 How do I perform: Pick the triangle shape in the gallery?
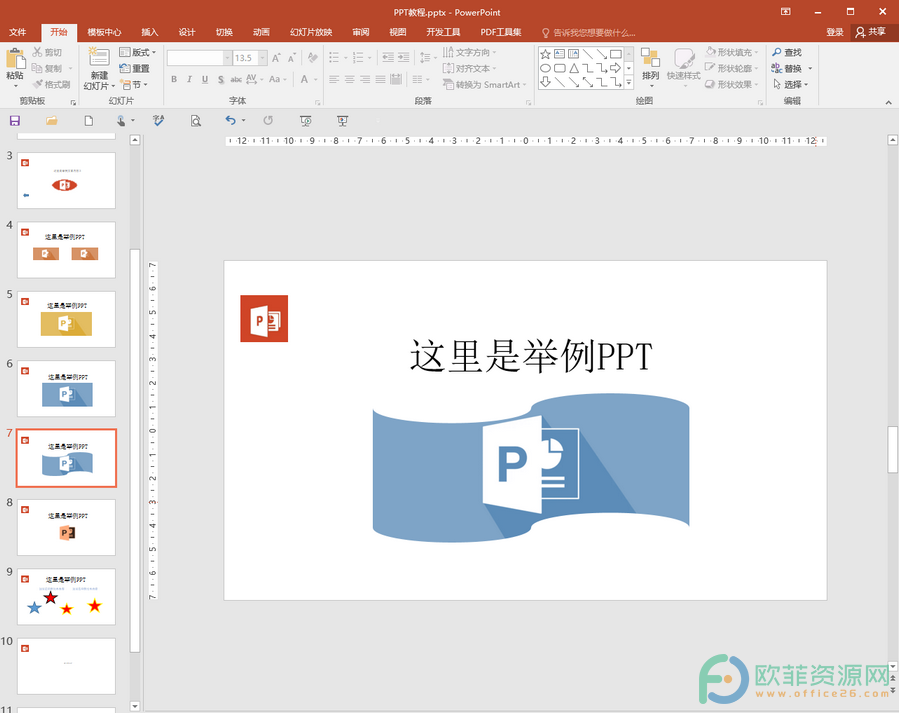pyautogui.click(x=574, y=68)
